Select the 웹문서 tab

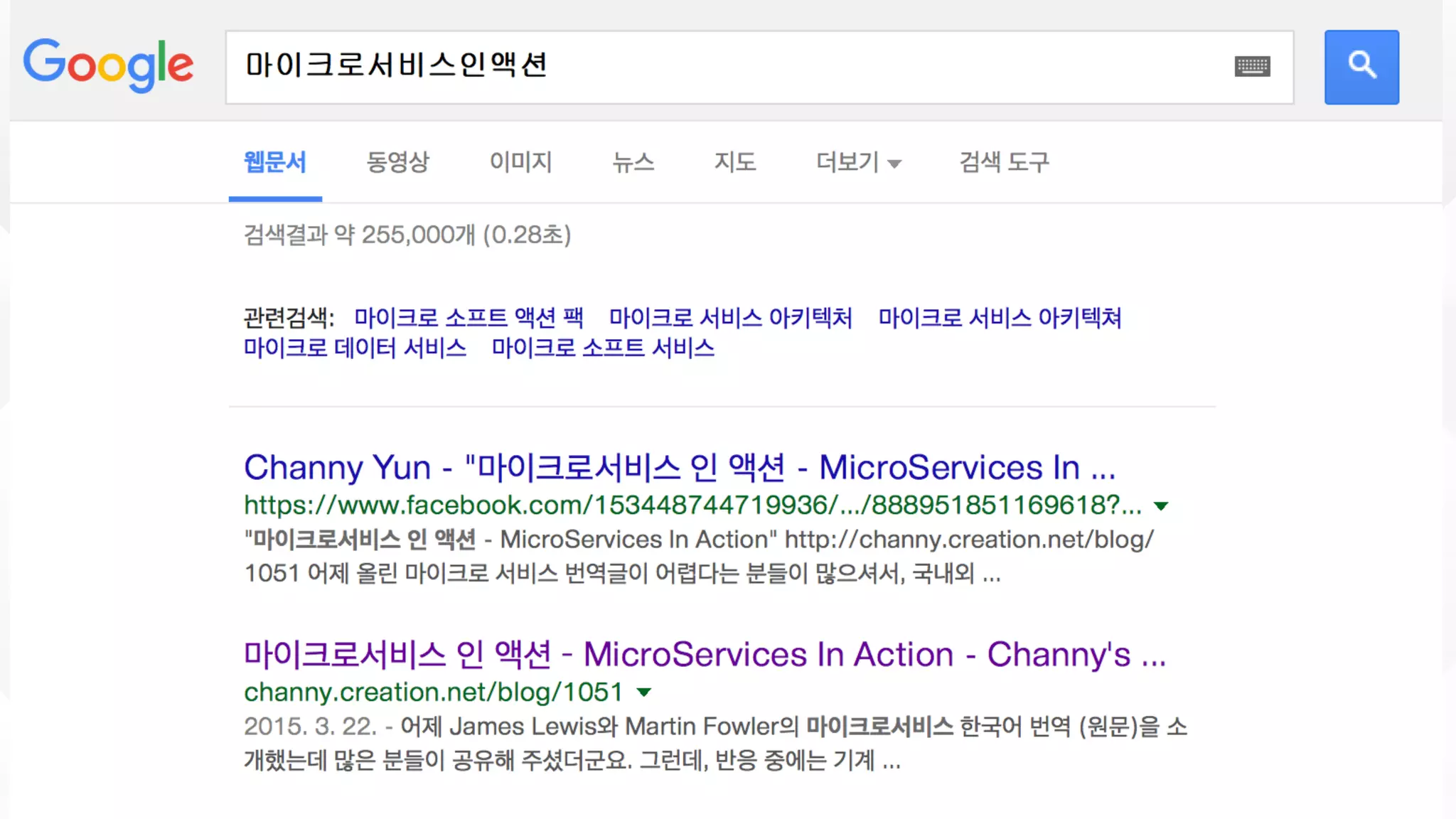point(274,162)
